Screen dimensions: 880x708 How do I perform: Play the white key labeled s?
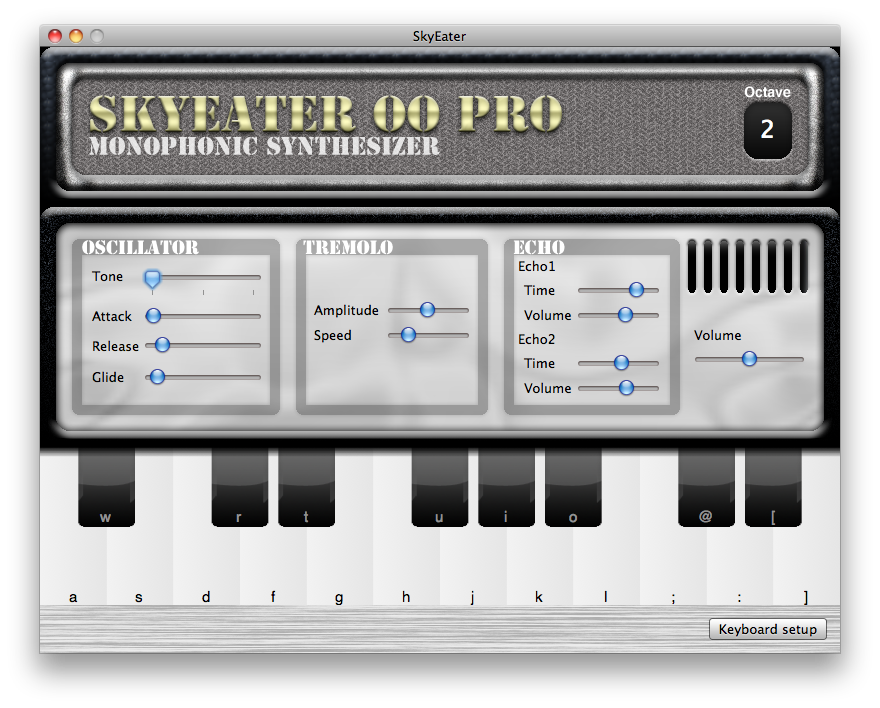[x=139, y=567]
